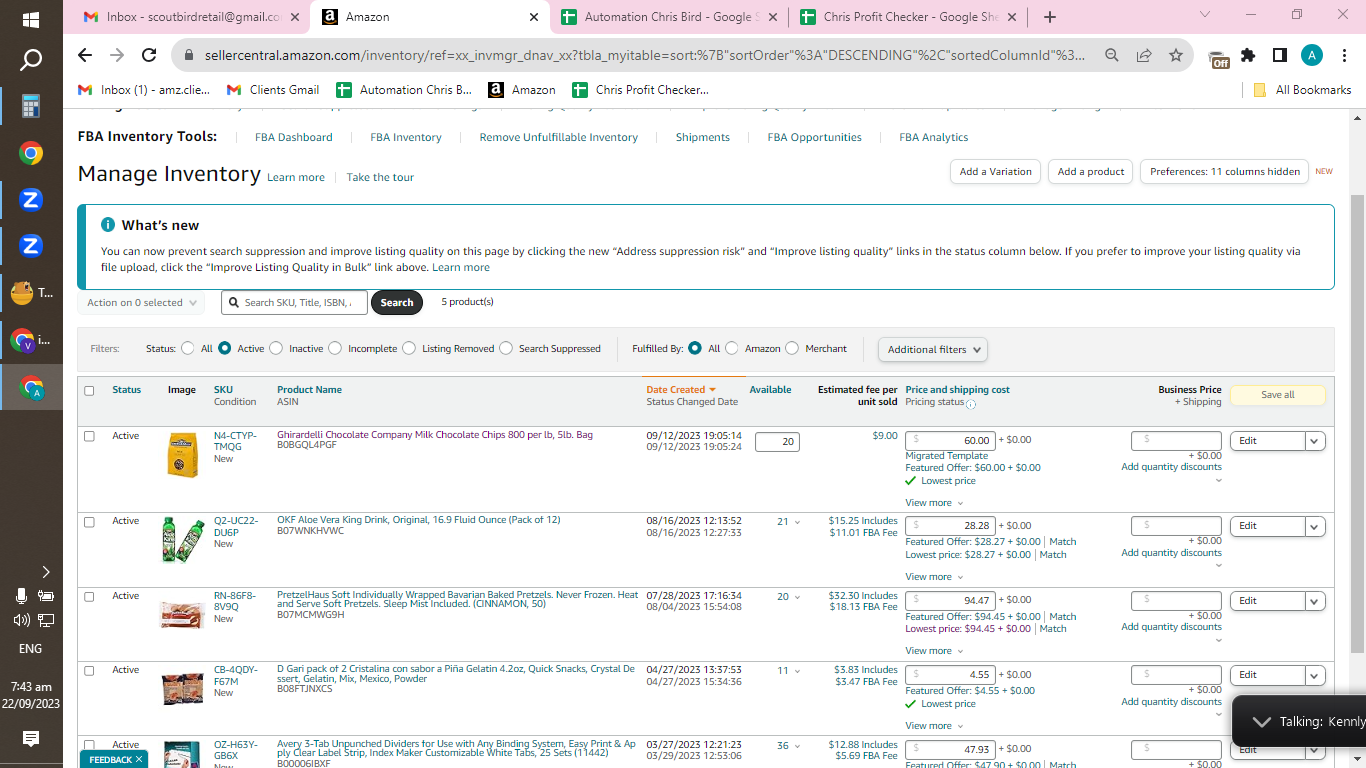Screen dimensions: 1366x768
Task: Open the Action on 0 selected dropdown
Action: [142, 303]
